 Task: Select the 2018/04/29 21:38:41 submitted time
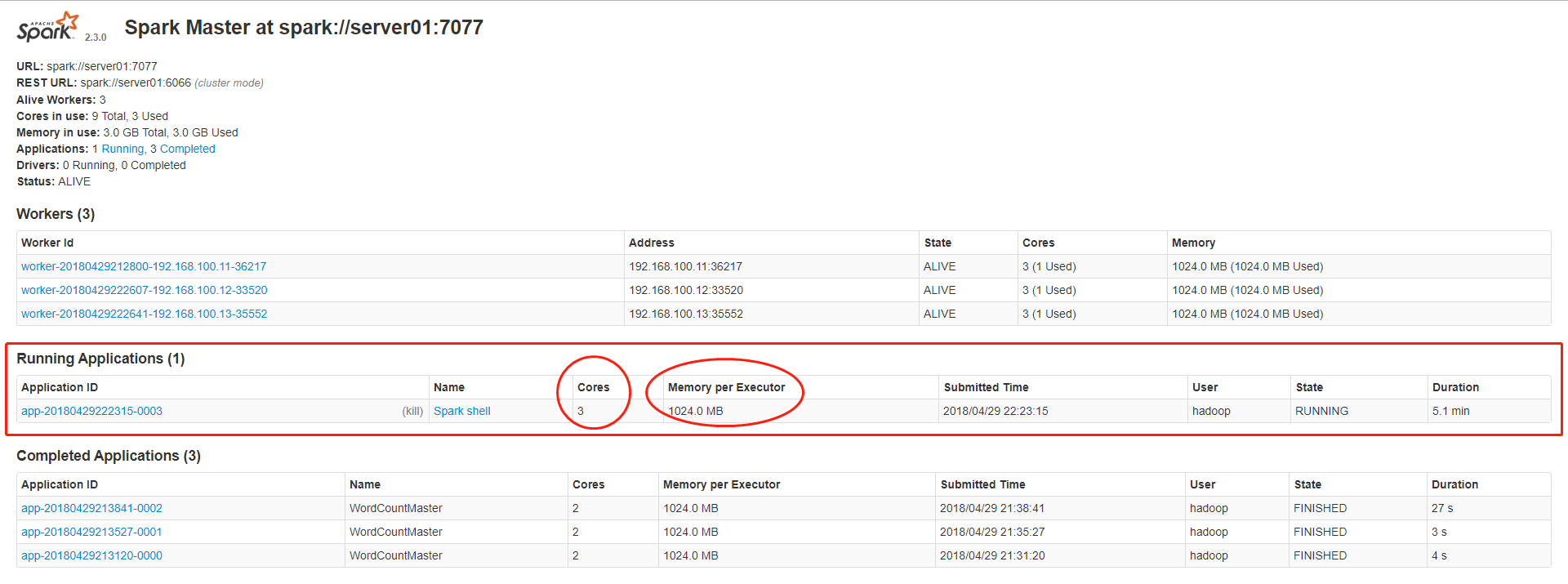click(x=992, y=508)
